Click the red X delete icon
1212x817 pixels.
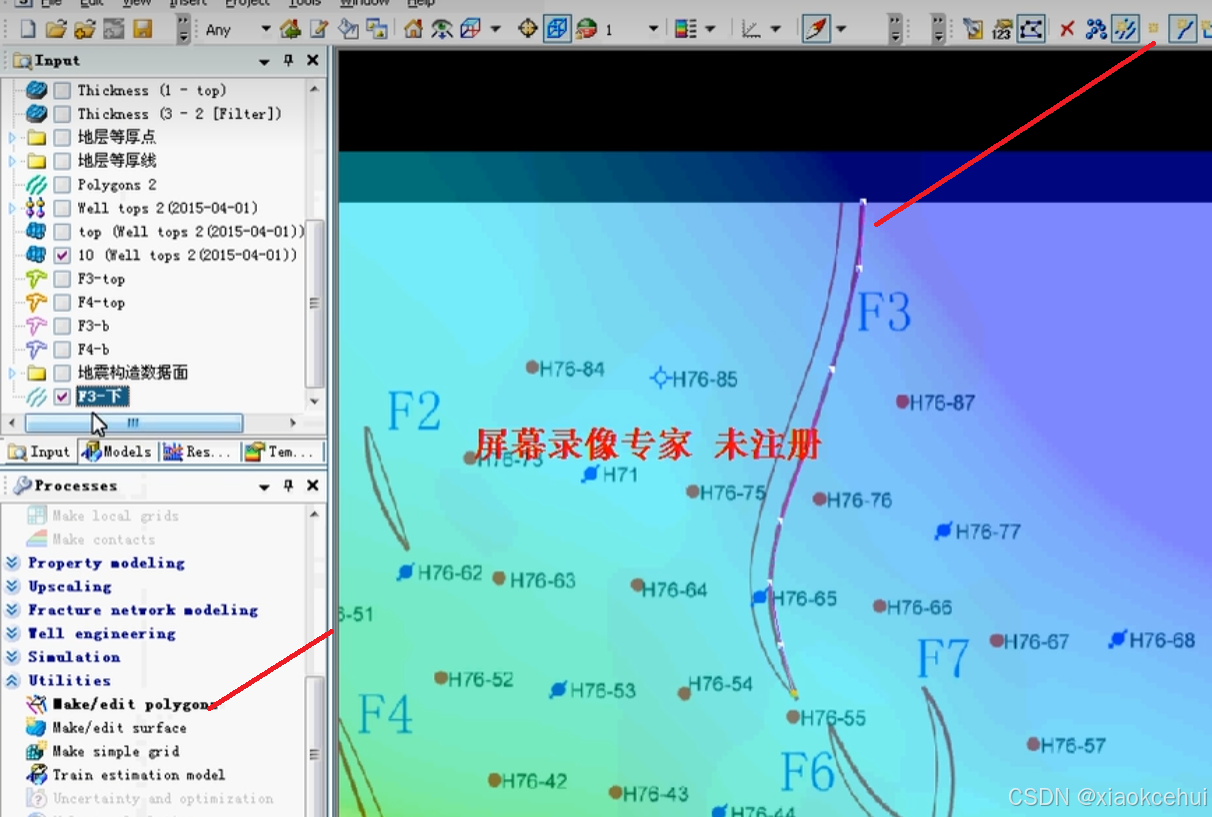pyautogui.click(x=1066, y=29)
